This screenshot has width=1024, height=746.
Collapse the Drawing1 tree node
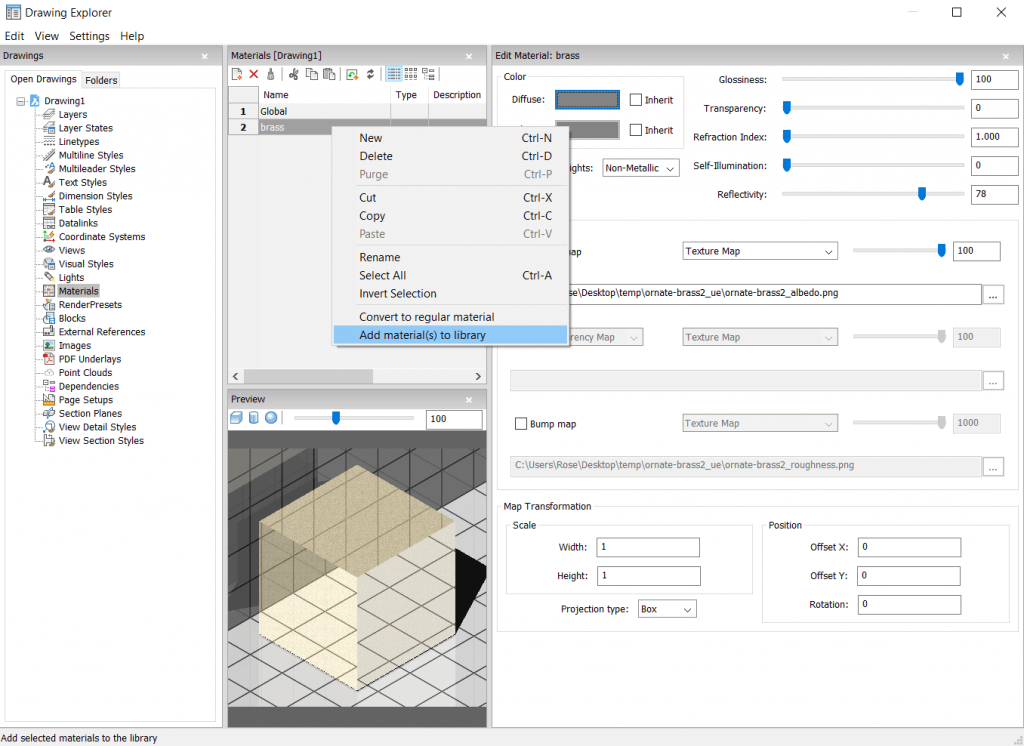(x=21, y=100)
